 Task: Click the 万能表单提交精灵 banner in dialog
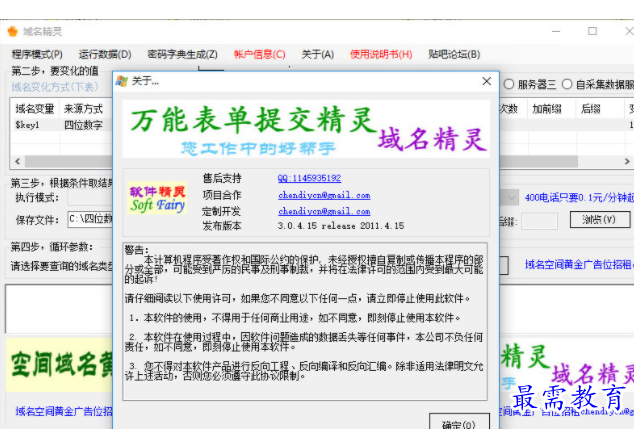[306, 129]
